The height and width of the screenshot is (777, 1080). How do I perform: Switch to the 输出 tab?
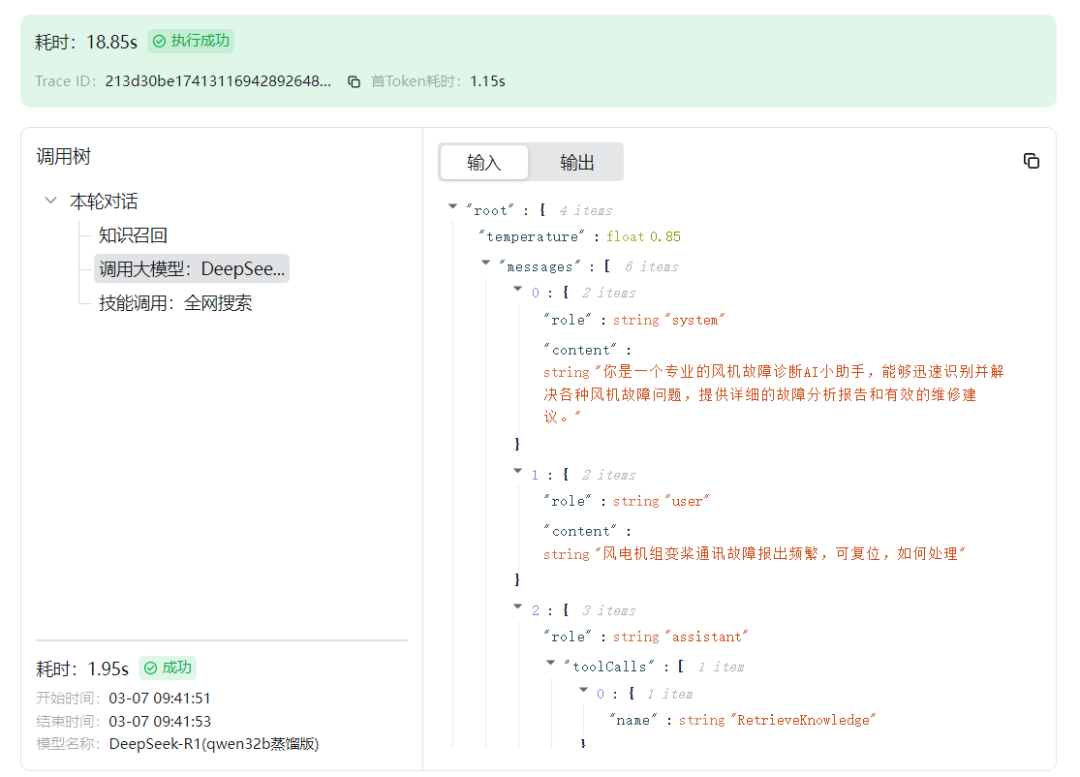[x=577, y=163]
